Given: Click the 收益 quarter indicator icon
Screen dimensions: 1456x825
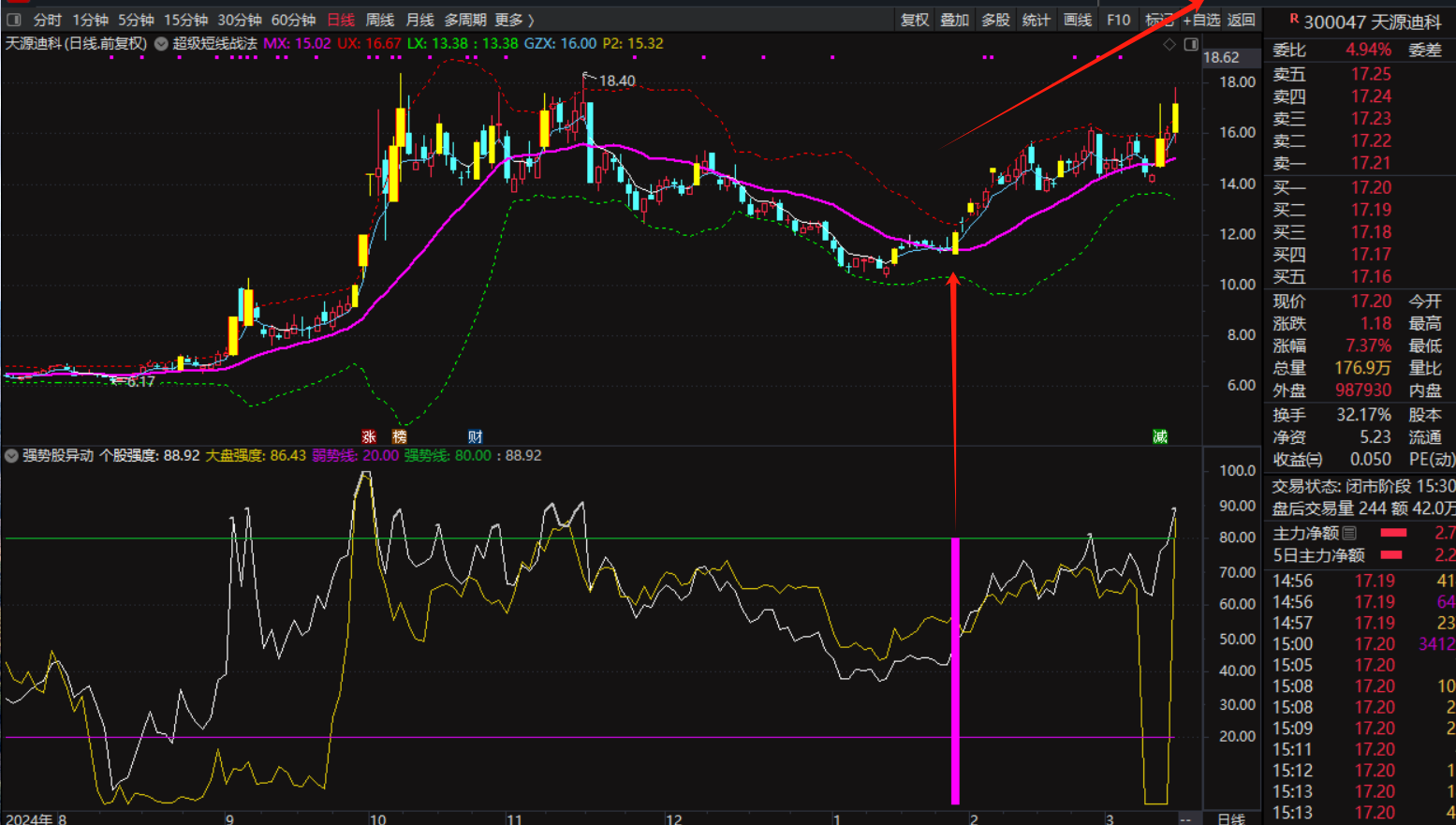Looking at the screenshot, I should click(1316, 460).
